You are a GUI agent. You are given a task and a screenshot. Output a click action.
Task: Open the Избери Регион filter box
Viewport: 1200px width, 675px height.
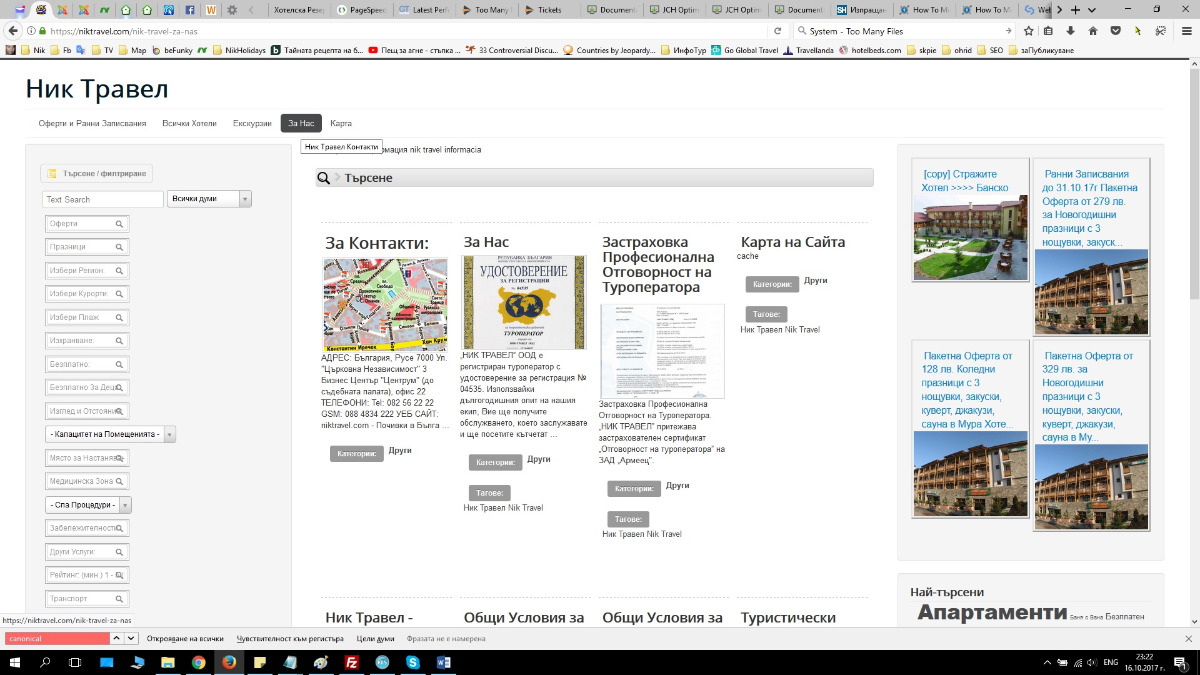pyautogui.click(x=87, y=270)
